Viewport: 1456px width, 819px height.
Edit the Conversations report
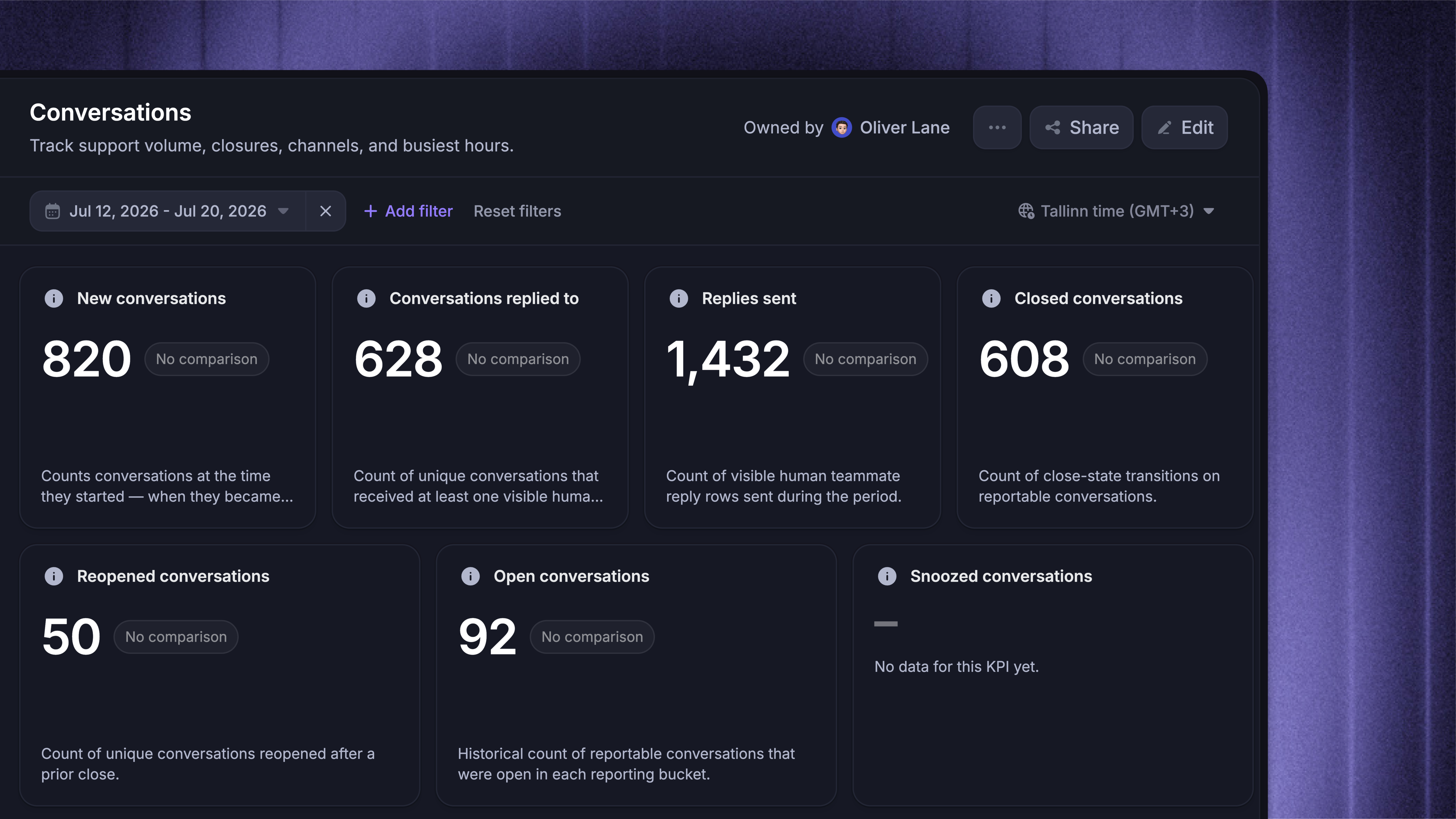[x=1185, y=128]
